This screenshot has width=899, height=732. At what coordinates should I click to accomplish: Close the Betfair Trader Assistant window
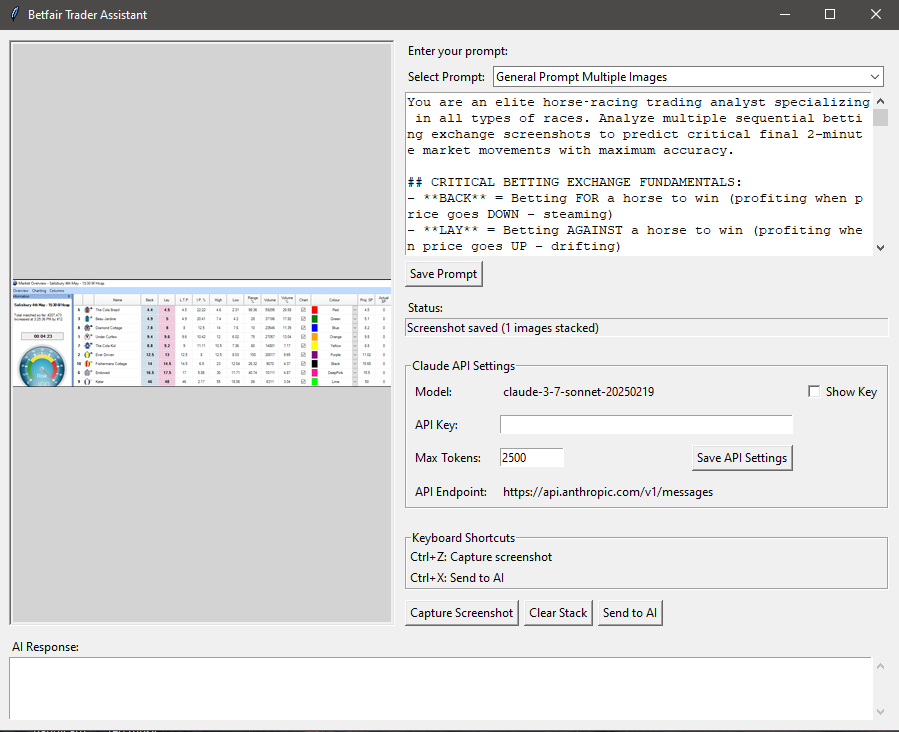pos(875,14)
